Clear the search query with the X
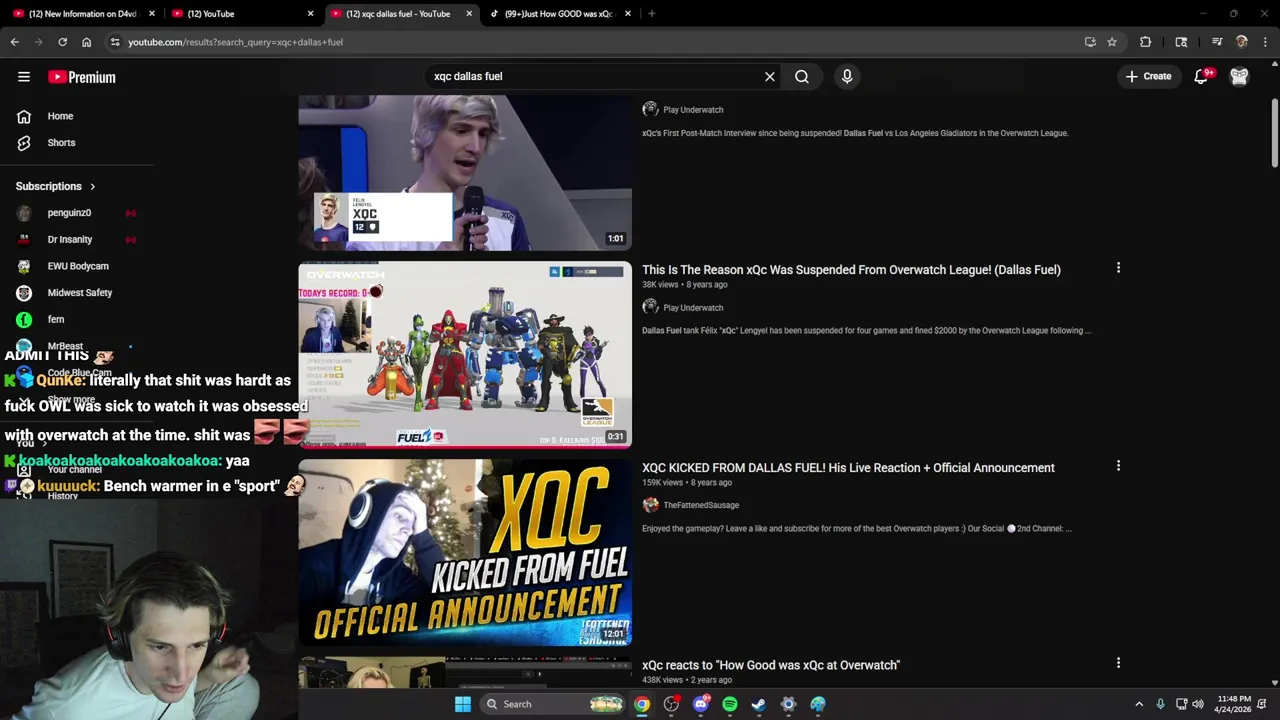 [770, 76]
